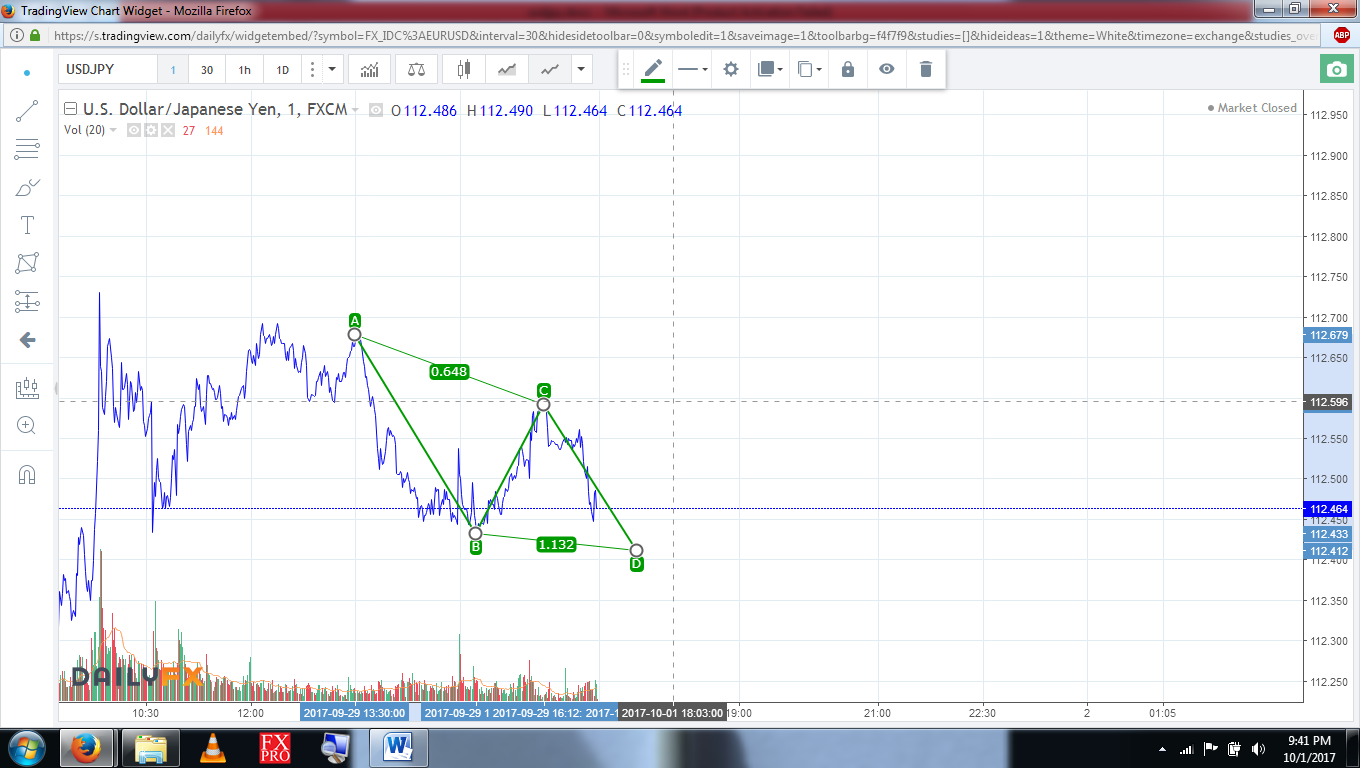Hide drawing using eye icon in toolbar
This screenshot has width=1360, height=768.
coord(886,69)
